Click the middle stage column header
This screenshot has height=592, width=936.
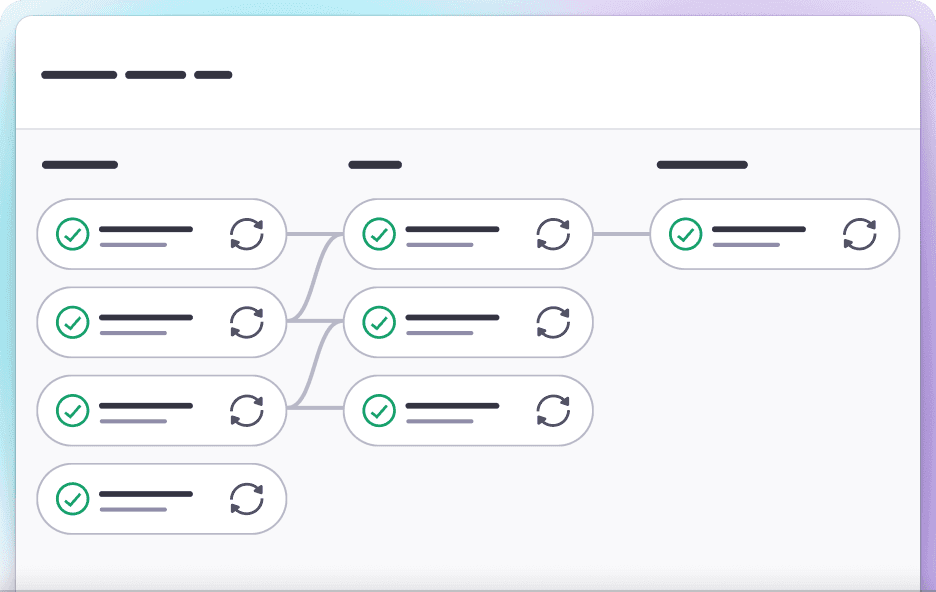pyautogui.click(x=375, y=165)
